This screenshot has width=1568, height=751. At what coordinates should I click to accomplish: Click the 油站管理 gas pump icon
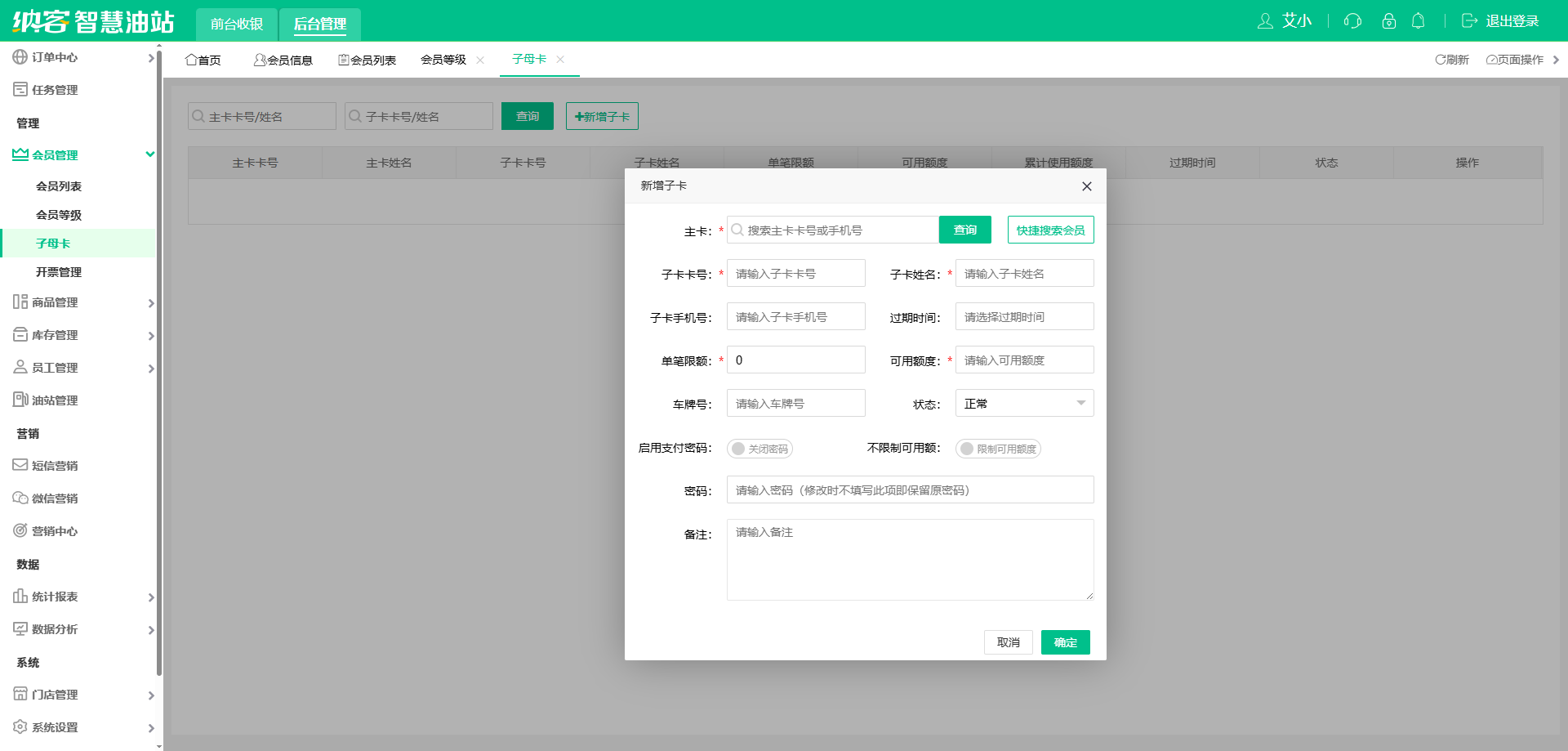[x=20, y=400]
